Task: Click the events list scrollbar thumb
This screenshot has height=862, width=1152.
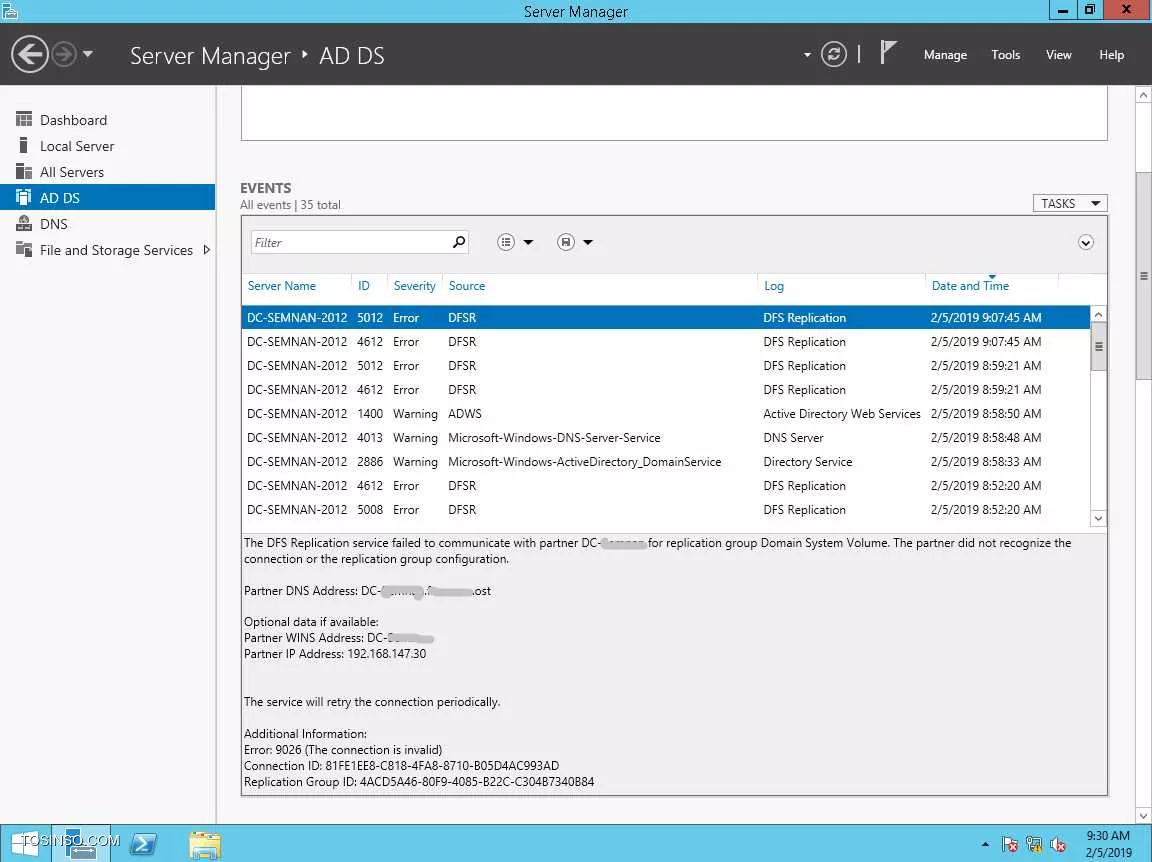Action: tap(1098, 347)
